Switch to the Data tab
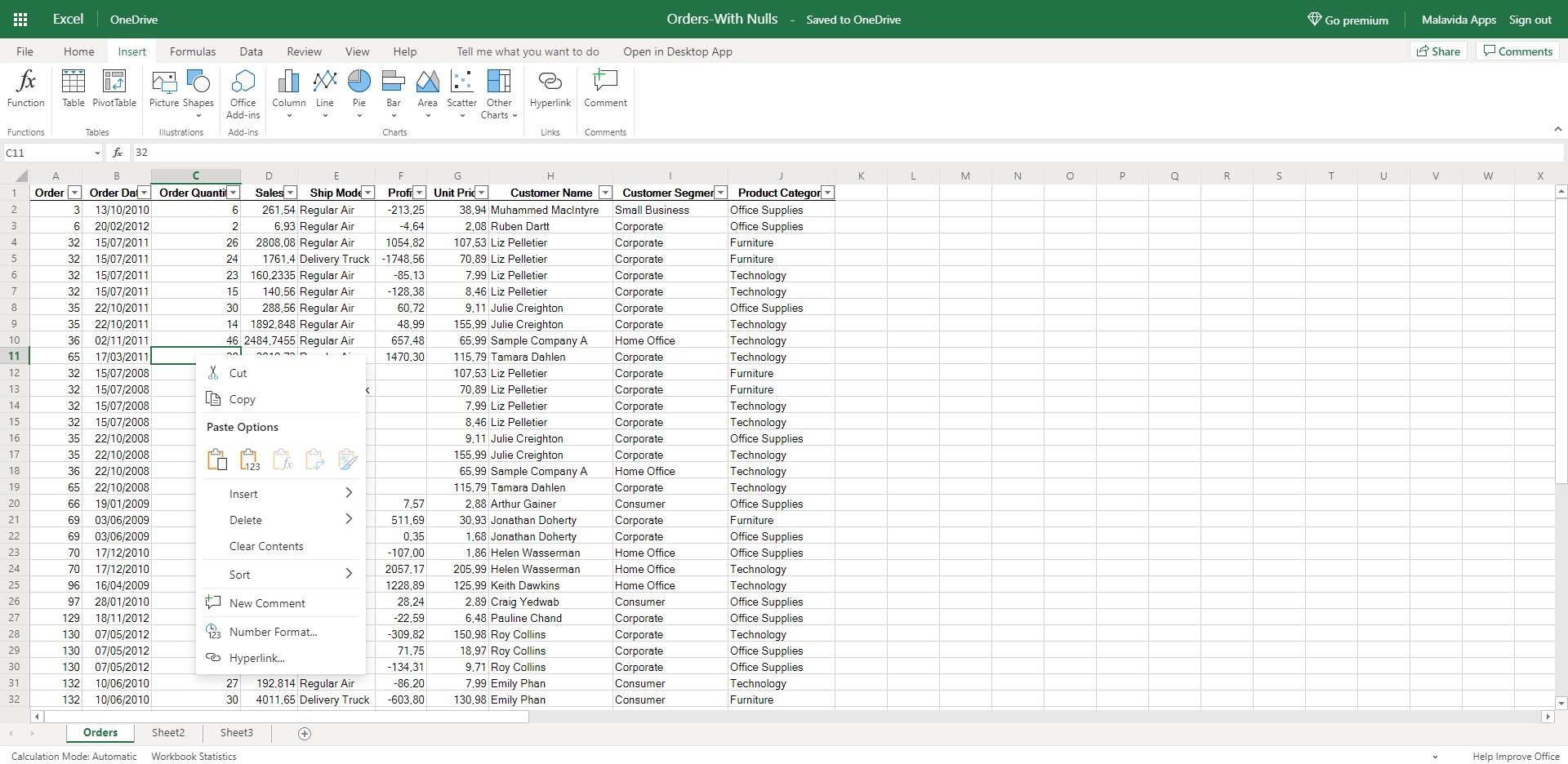This screenshot has width=1568, height=764. [251, 51]
